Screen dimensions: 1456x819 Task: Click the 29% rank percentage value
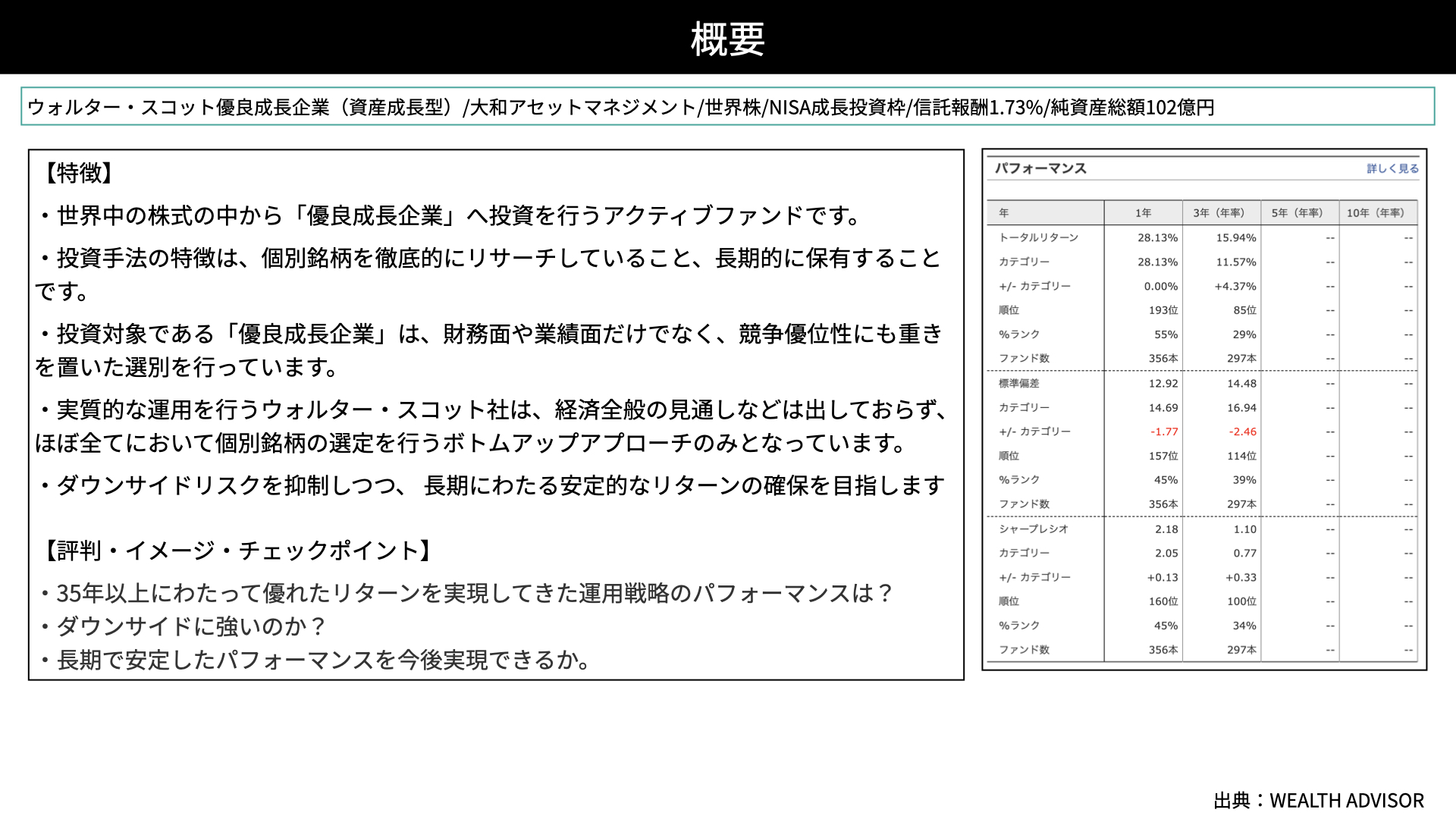pyautogui.click(x=1244, y=334)
